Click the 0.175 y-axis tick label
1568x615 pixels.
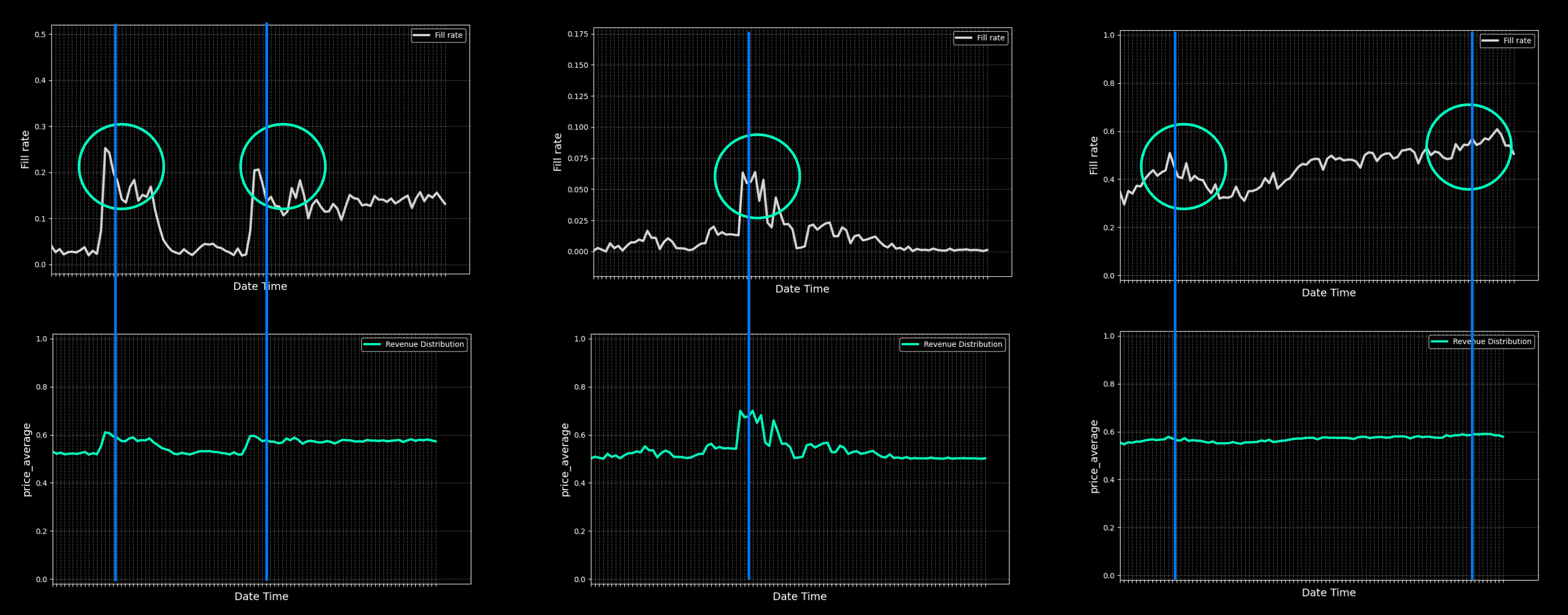coord(577,34)
